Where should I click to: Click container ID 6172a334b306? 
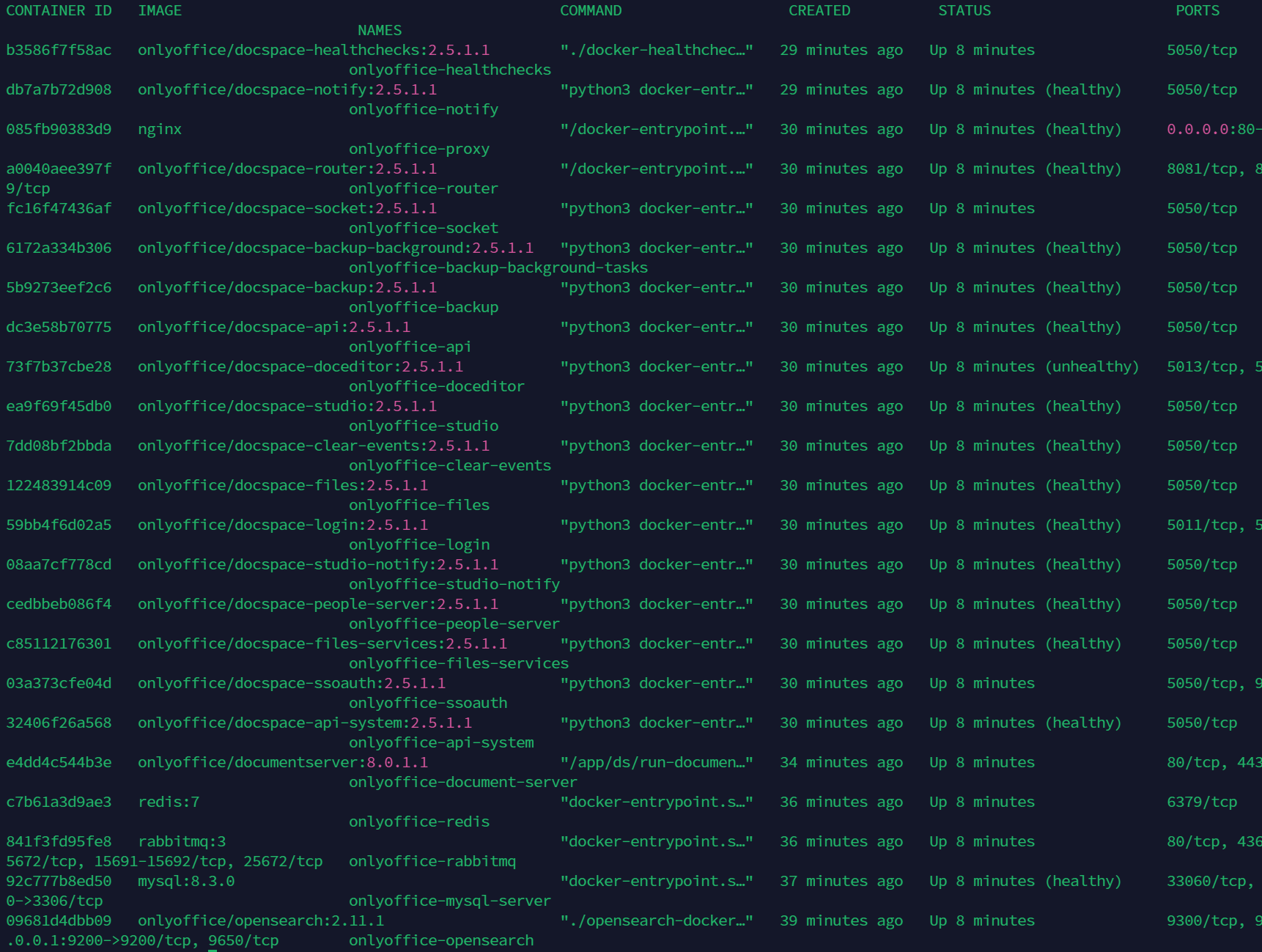[59, 248]
